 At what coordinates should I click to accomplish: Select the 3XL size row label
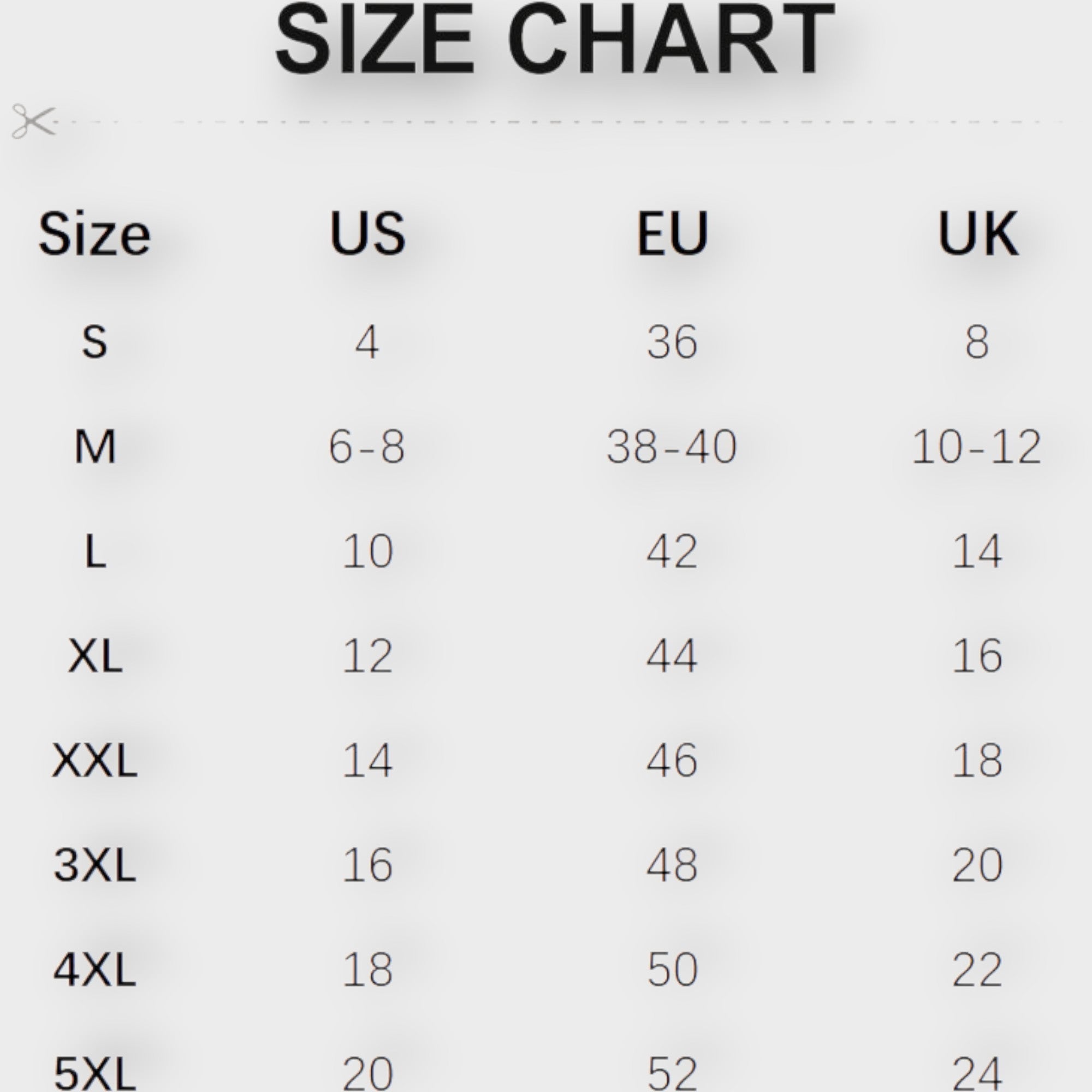(94, 865)
